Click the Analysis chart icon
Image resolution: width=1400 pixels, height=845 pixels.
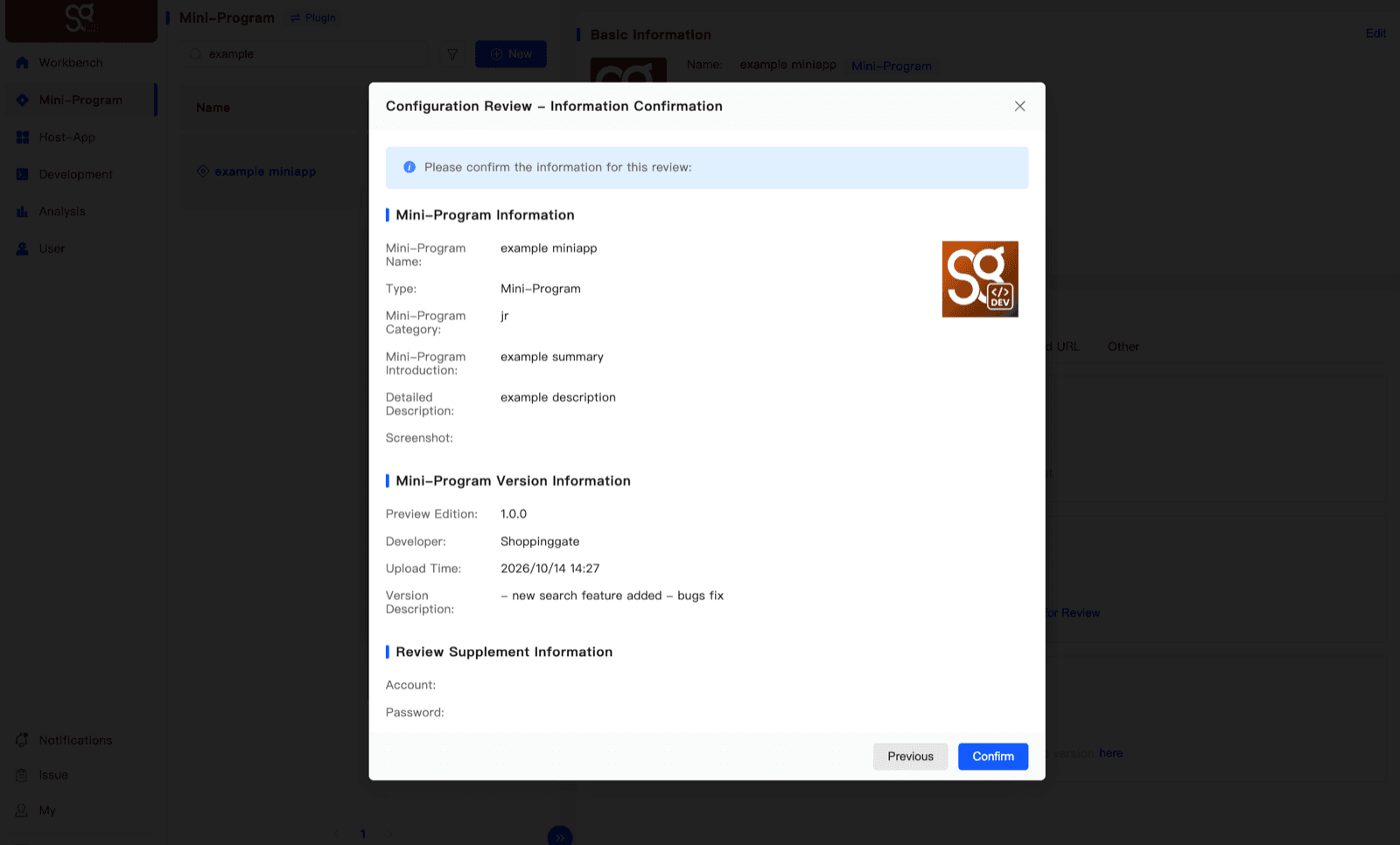coord(23,212)
